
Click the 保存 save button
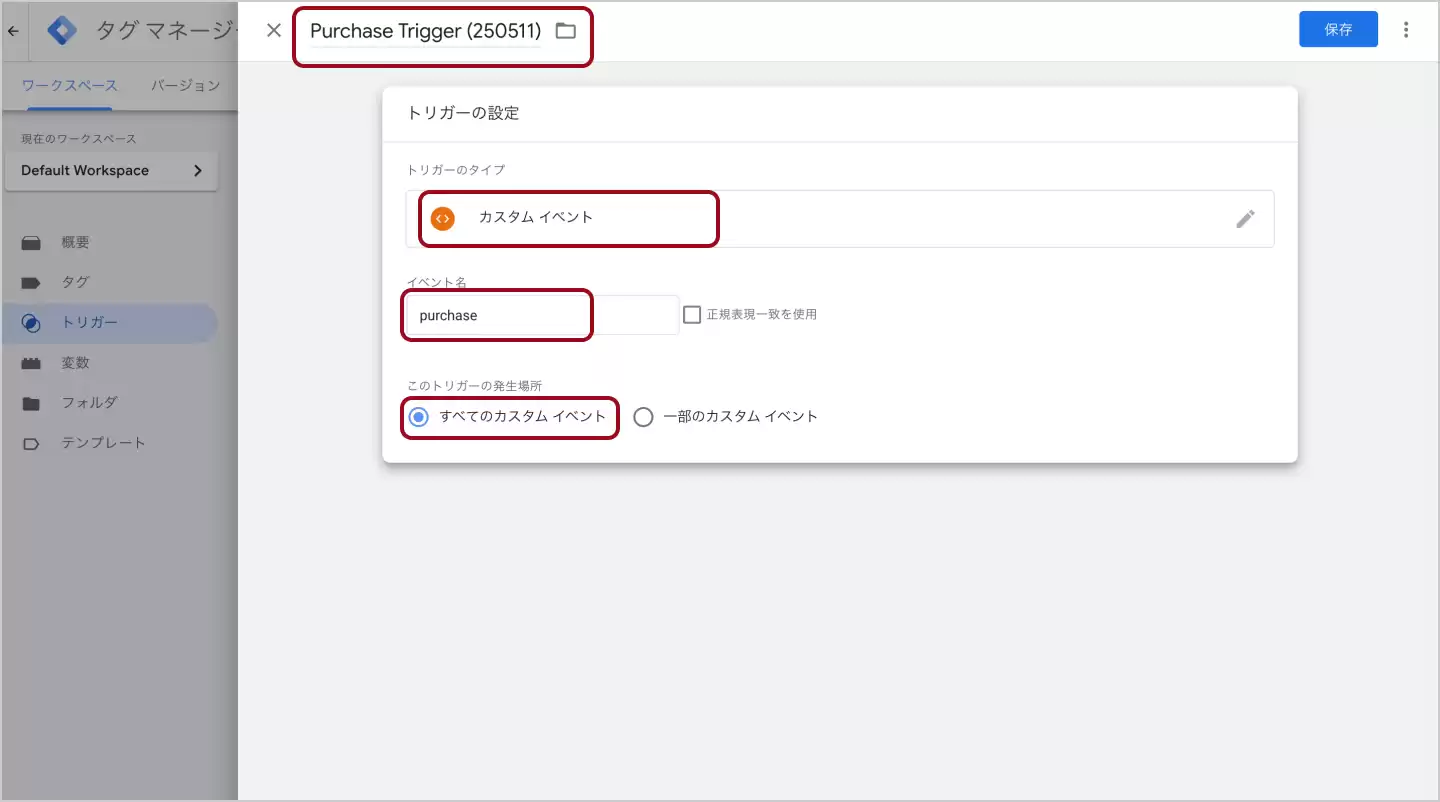coord(1338,30)
